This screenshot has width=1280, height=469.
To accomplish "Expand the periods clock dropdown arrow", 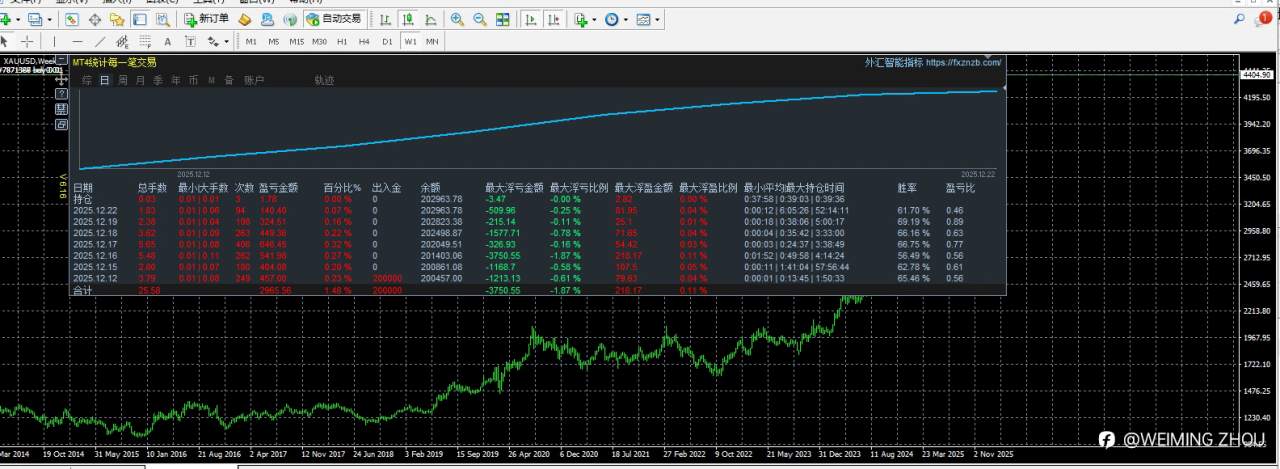I will (626, 20).
